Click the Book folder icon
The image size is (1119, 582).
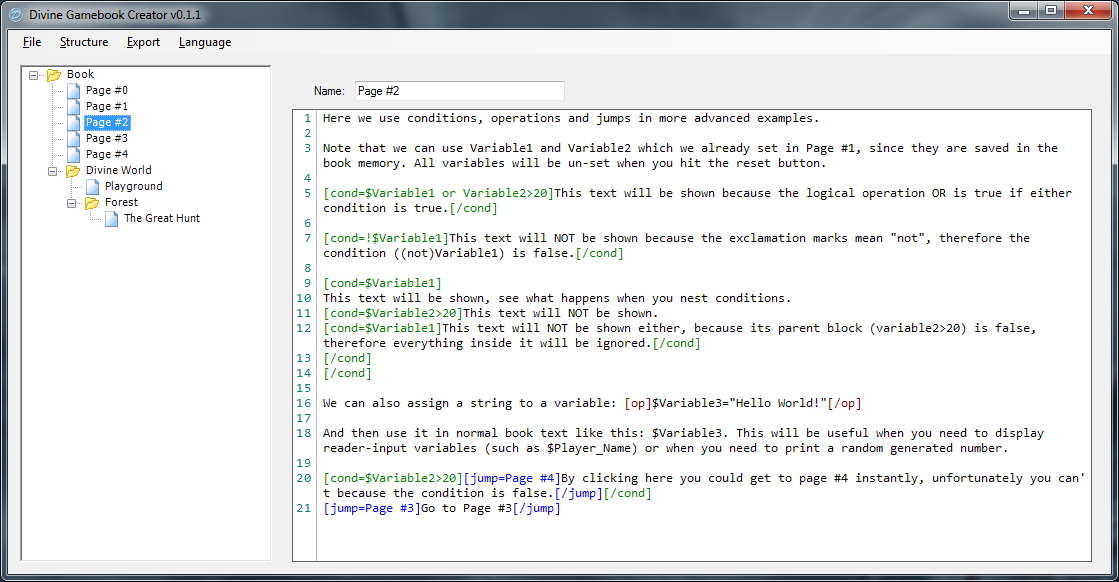click(x=54, y=74)
